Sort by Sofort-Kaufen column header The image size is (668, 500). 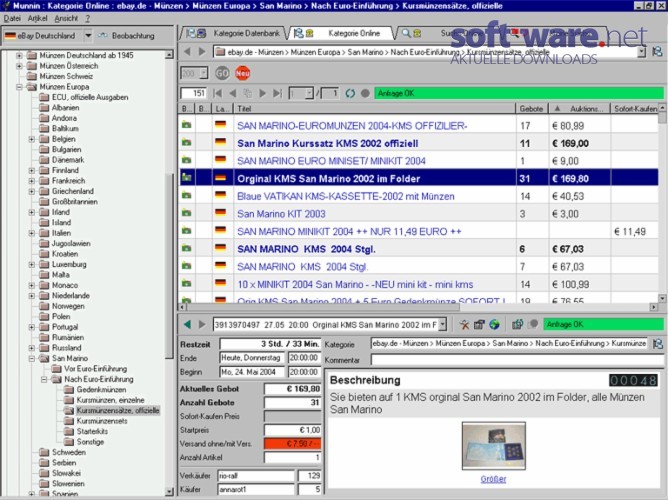point(635,109)
